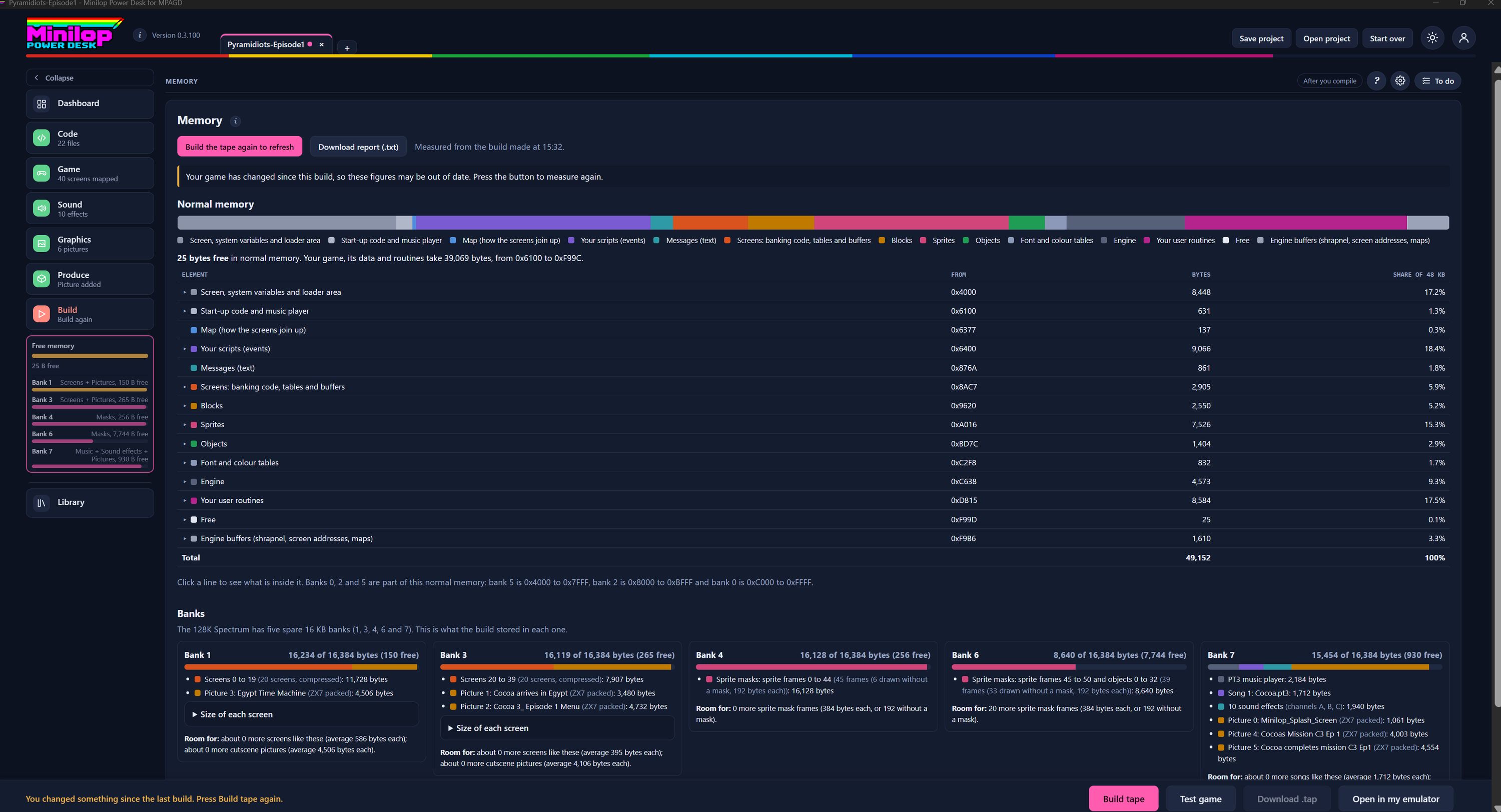Expand the Your user routines row
The image size is (1501, 812).
(185, 500)
